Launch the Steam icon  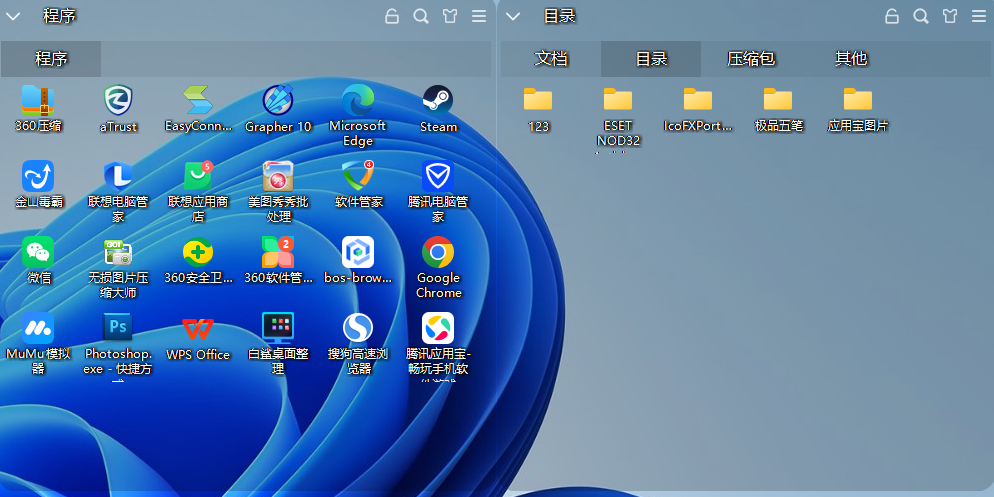pos(438,100)
